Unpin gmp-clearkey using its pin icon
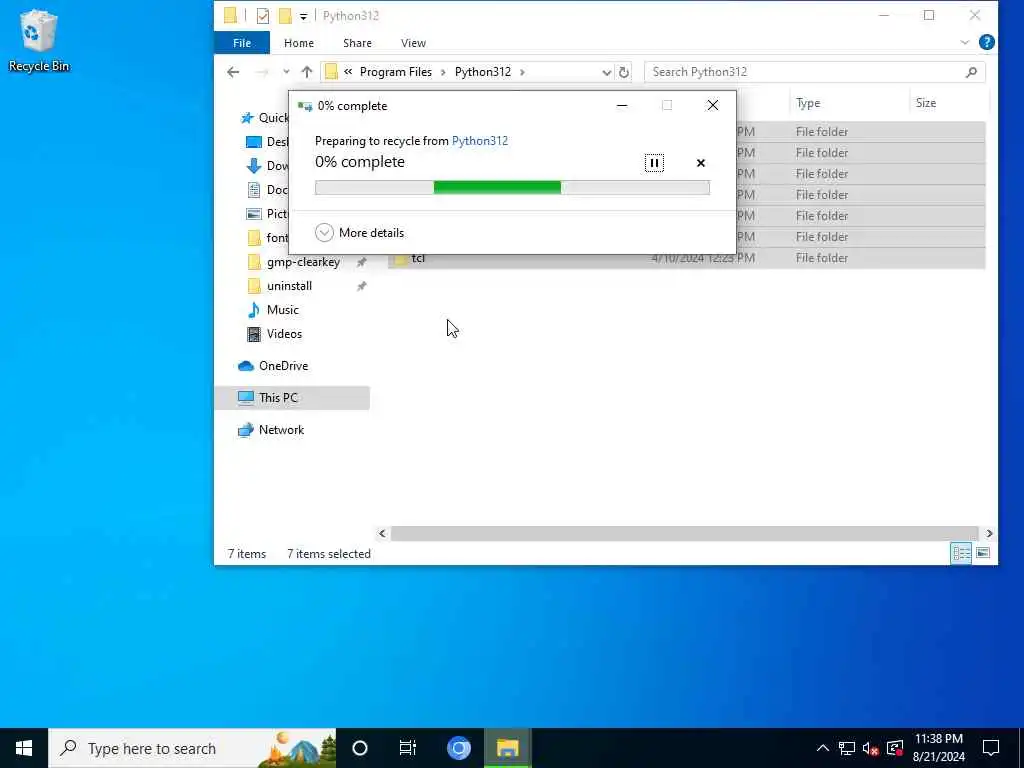This screenshot has width=1024, height=768. [x=361, y=262]
